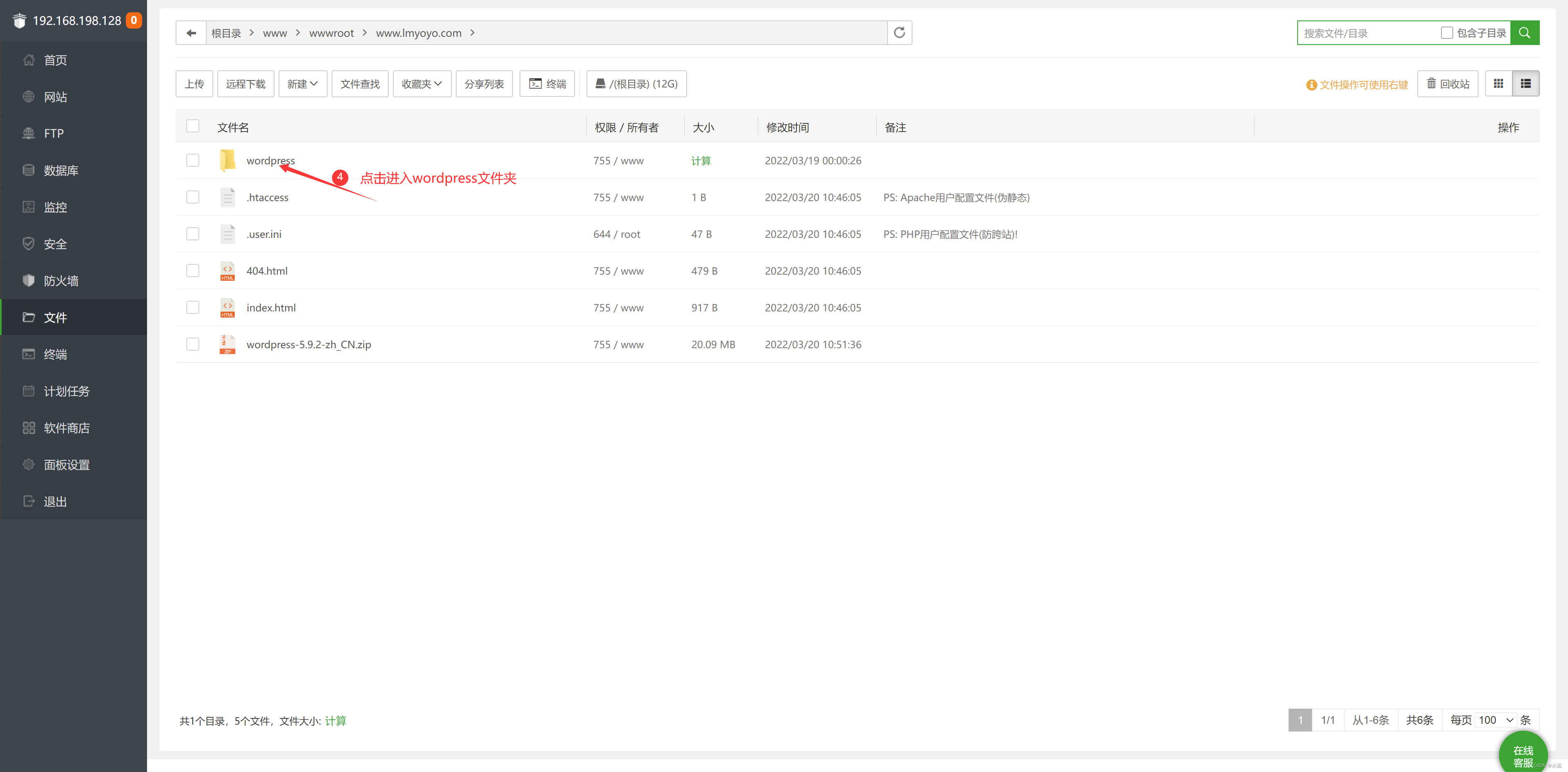This screenshot has width=1568, height=772.
Task: Sort by 修改时间 column header
Action: pyautogui.click(x=787, y=127)
